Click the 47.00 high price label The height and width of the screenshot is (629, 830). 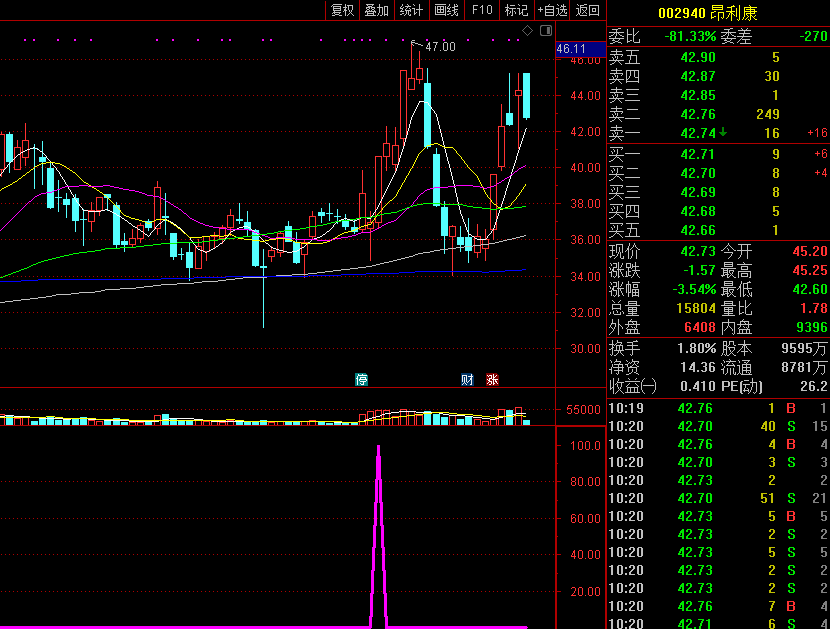coord(440,47)
